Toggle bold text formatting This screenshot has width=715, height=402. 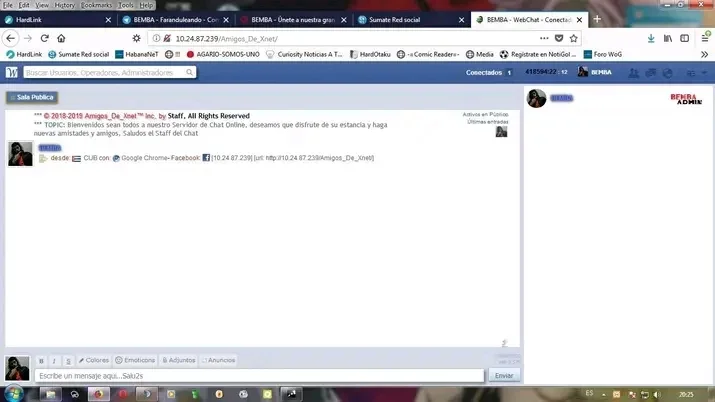pyautogui.click(x=41, y=361)
